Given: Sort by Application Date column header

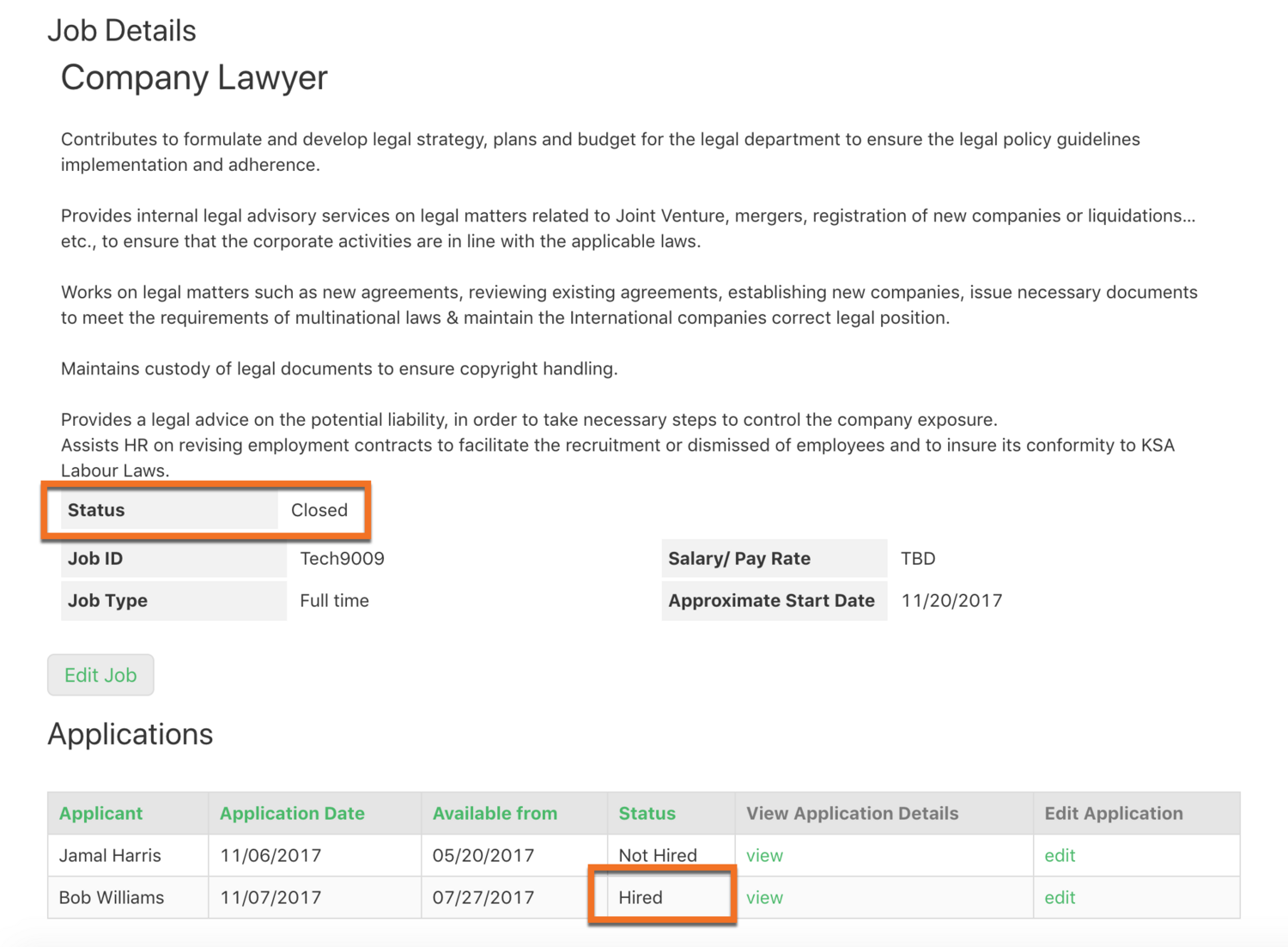Looking at the screenshot, I should tap(292, 813).
